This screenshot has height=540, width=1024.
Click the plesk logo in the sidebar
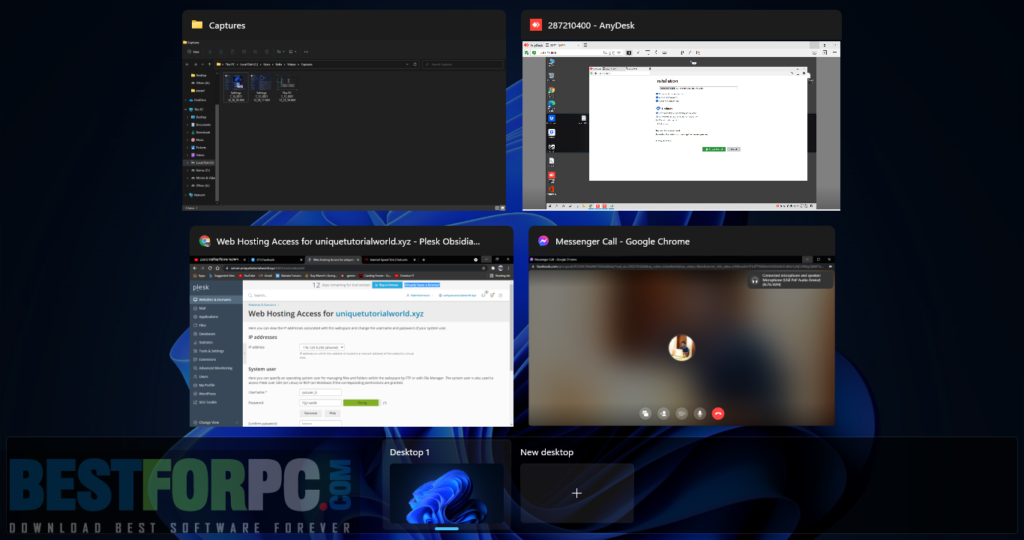tap(201, 287)
